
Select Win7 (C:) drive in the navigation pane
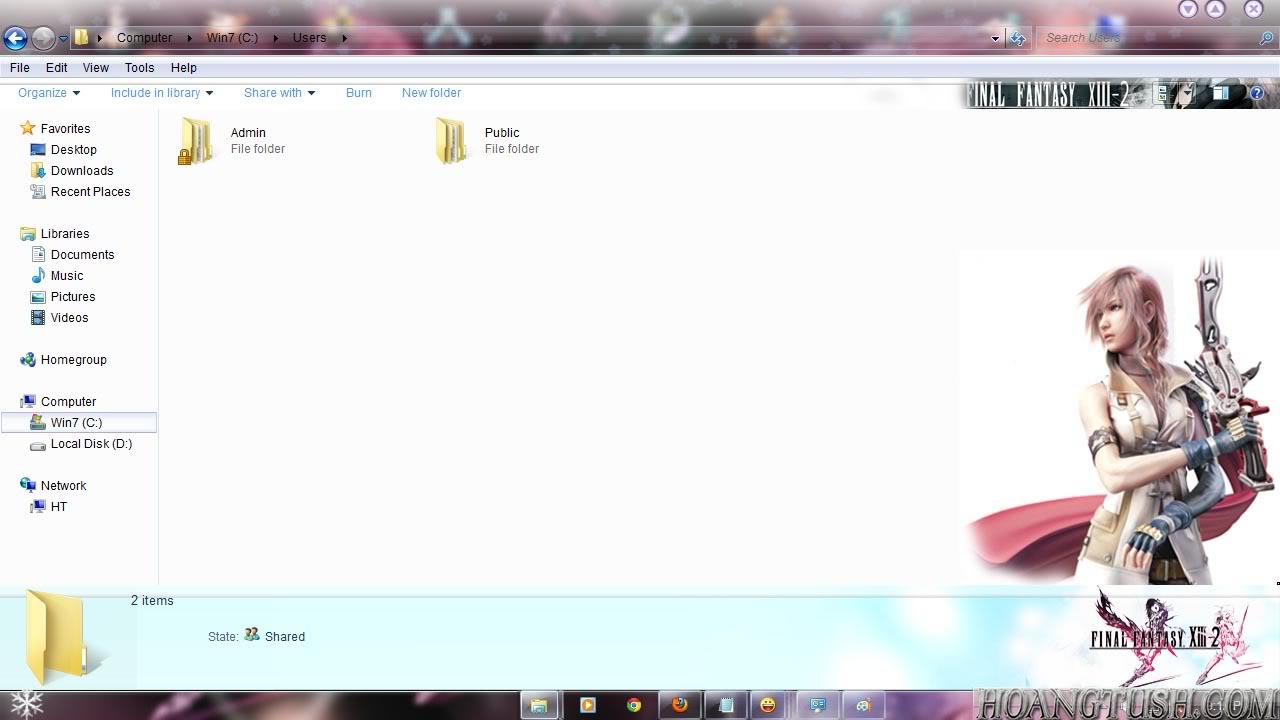(x=79, y=423)
